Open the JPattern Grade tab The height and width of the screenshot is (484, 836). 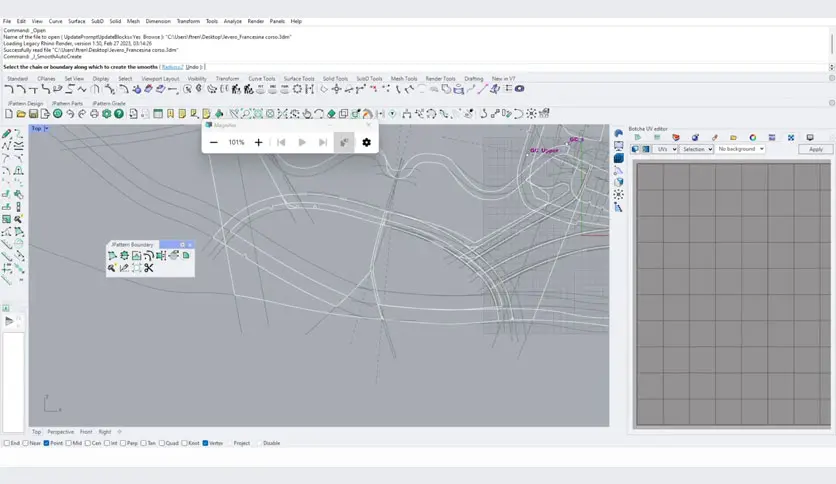109,103
